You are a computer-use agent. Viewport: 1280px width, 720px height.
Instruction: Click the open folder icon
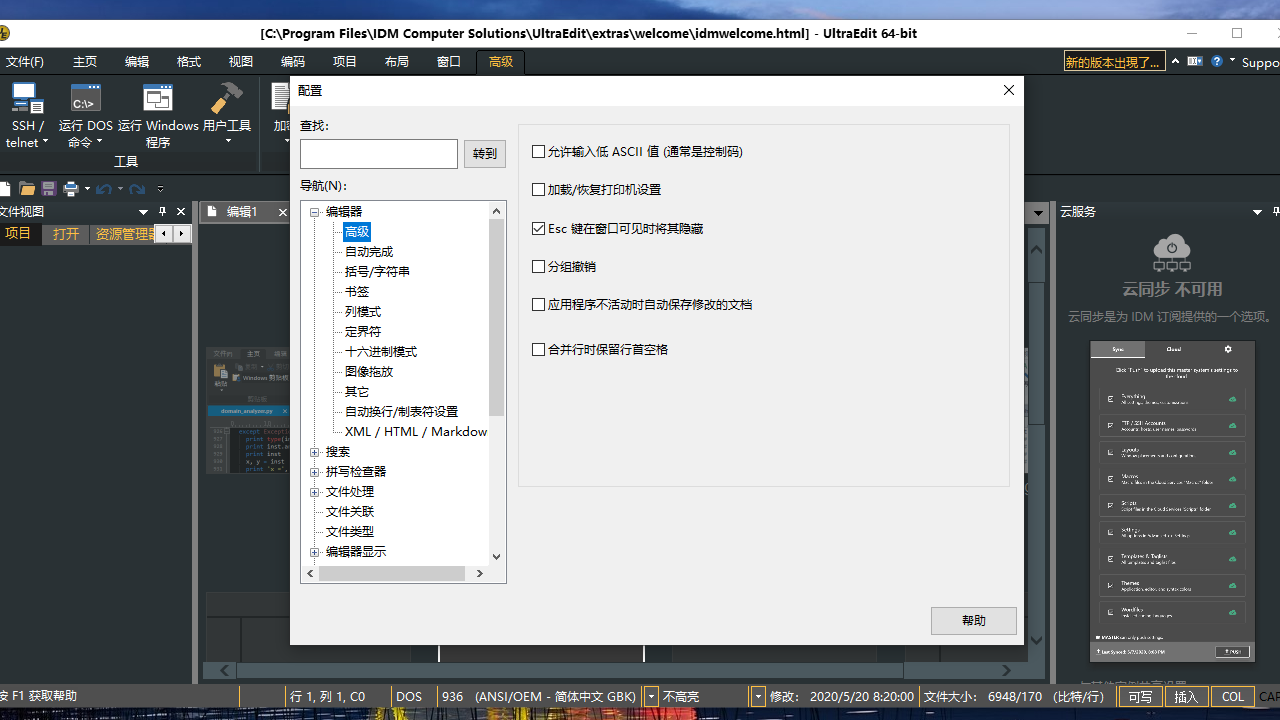pos(27,188)
